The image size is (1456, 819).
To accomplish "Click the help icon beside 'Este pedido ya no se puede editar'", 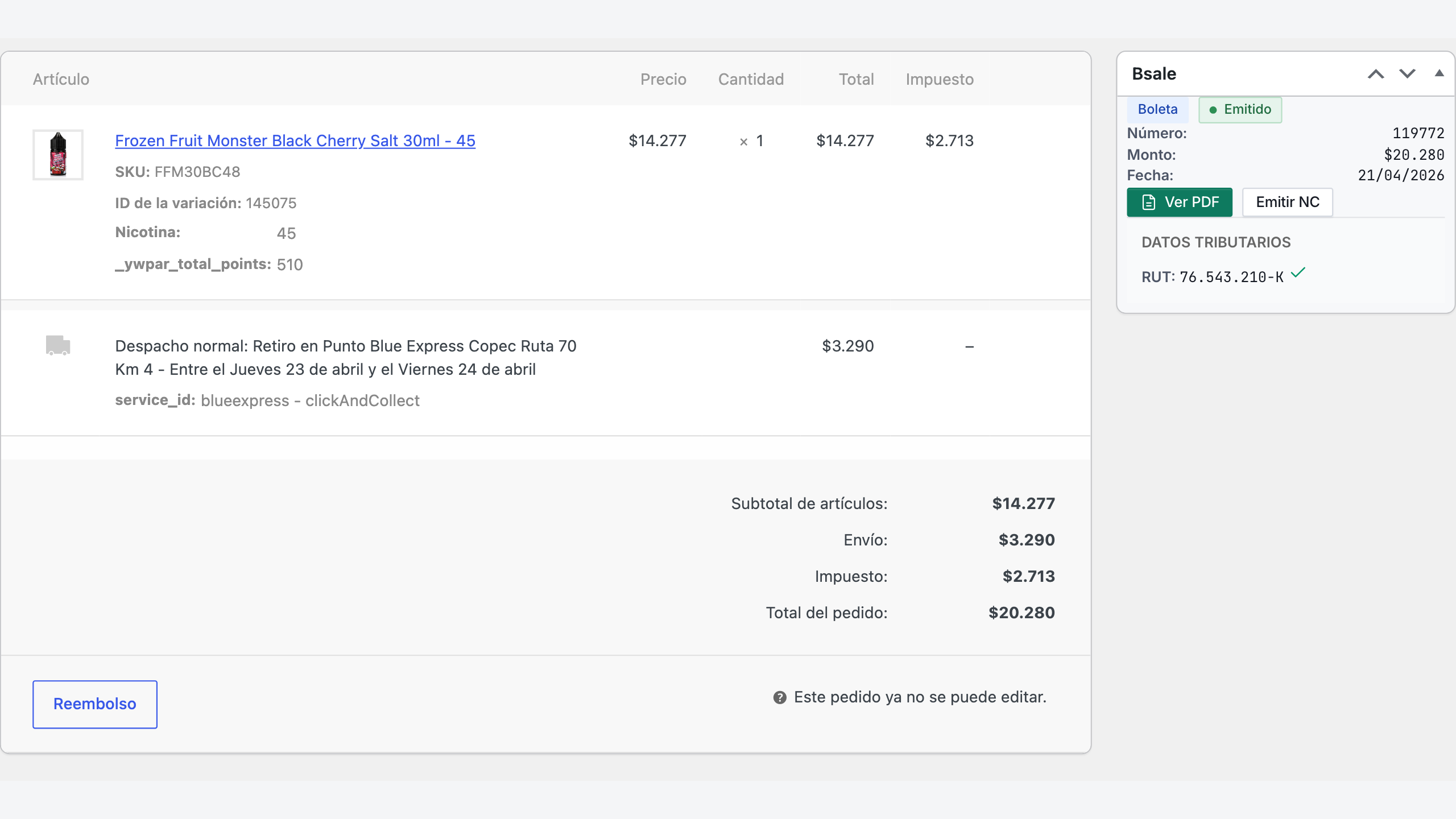I will click(x=780, y=697).
